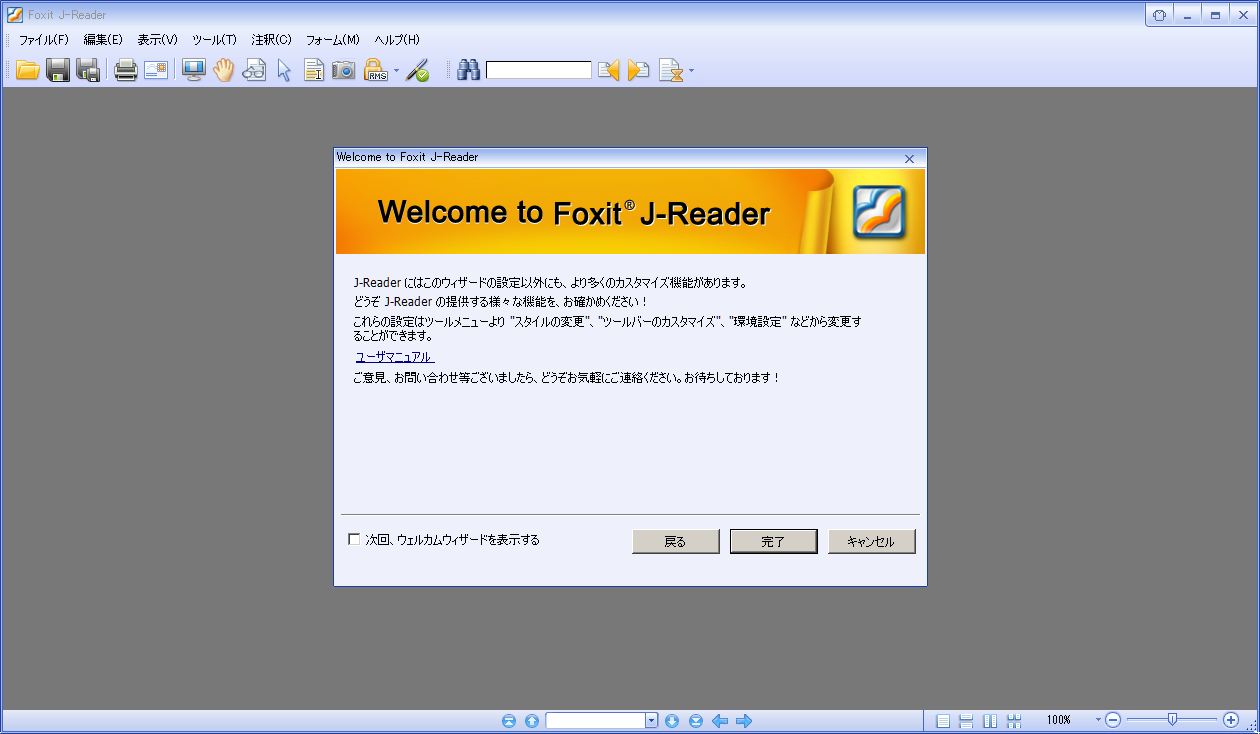Image resolution: width=1260 pixels, height=734 pixels.
Task: Select single page layout icon
Action: click(x=942, y=720)
